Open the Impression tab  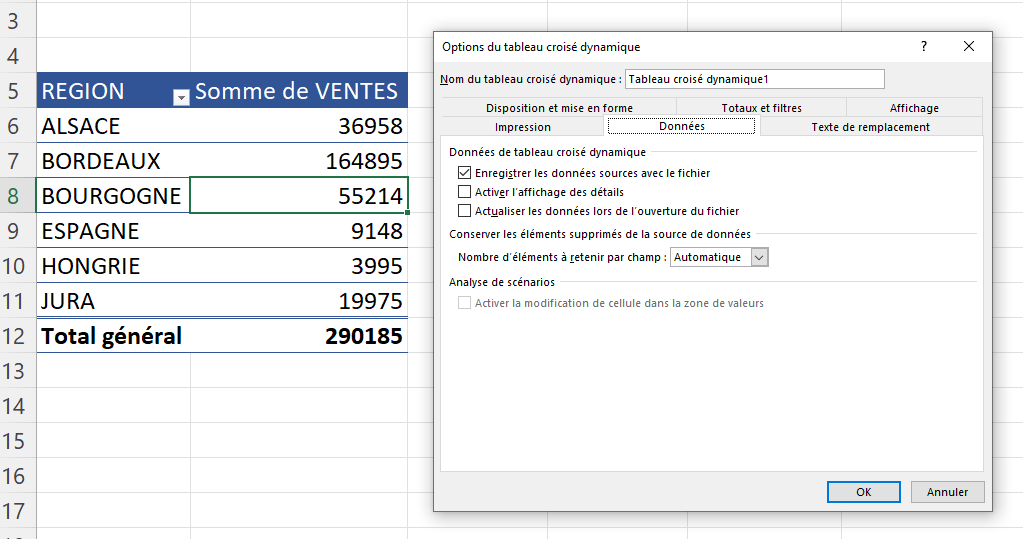pyautogui.click(x=523, y=127)
